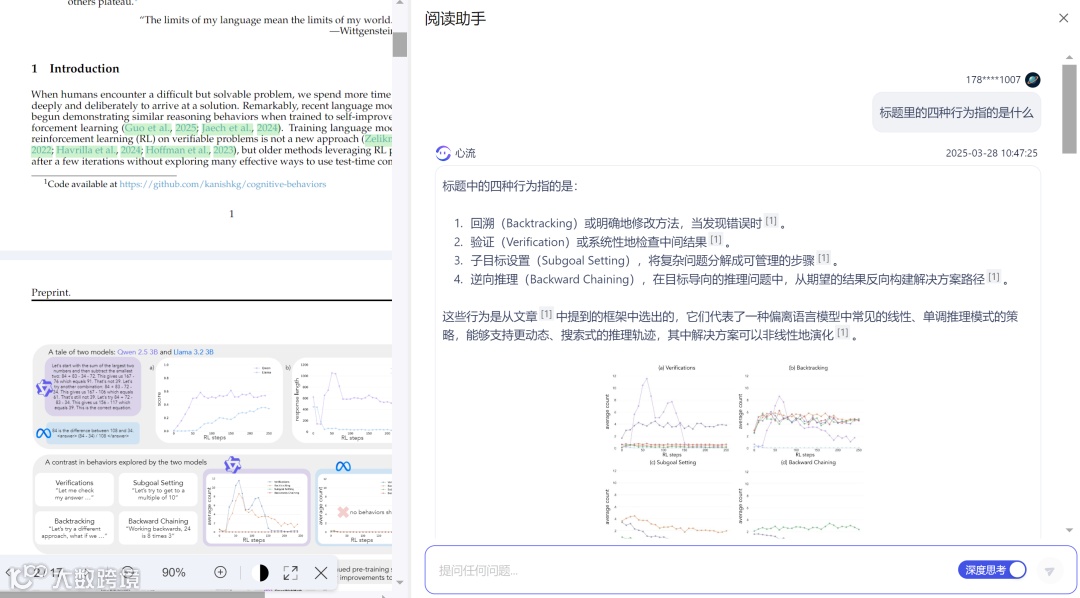Open the github.com/kanishkg/cognitive-behaviors link
The height and width of the screenshot is (598, 1080).
point(222,184)
